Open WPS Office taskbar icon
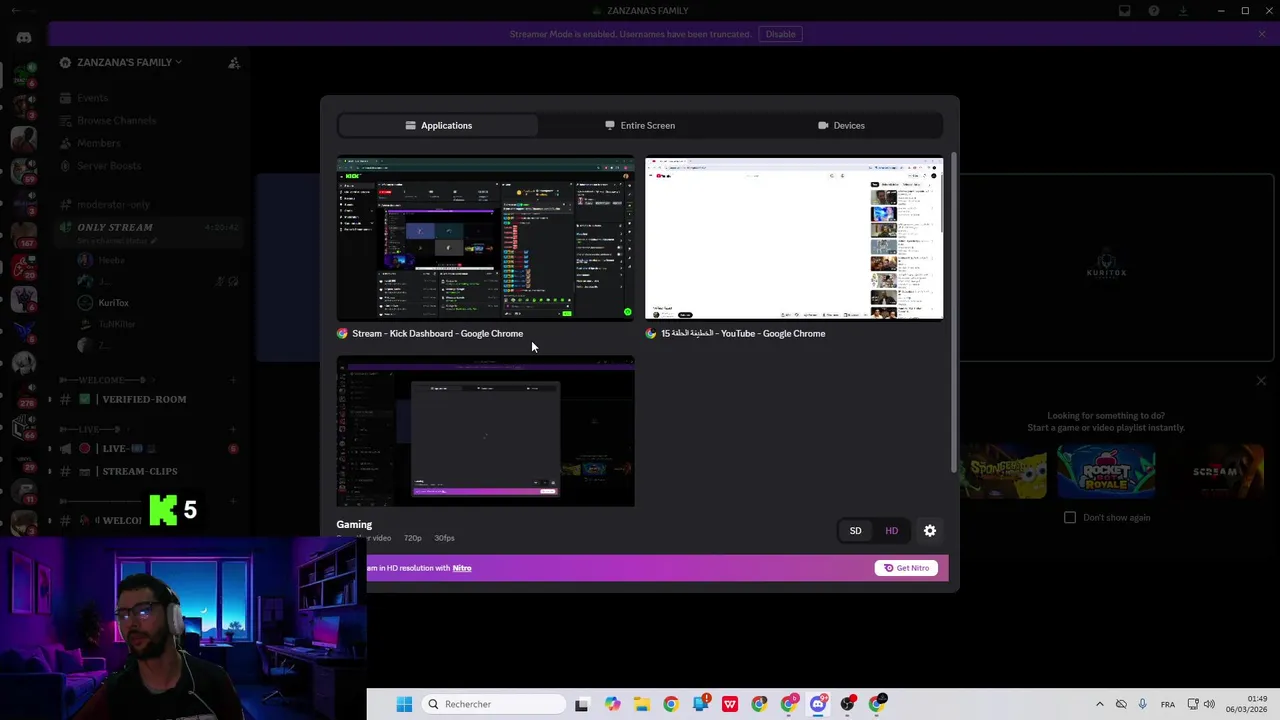The width and height of the screenshot is (1280, 720). 730,704
